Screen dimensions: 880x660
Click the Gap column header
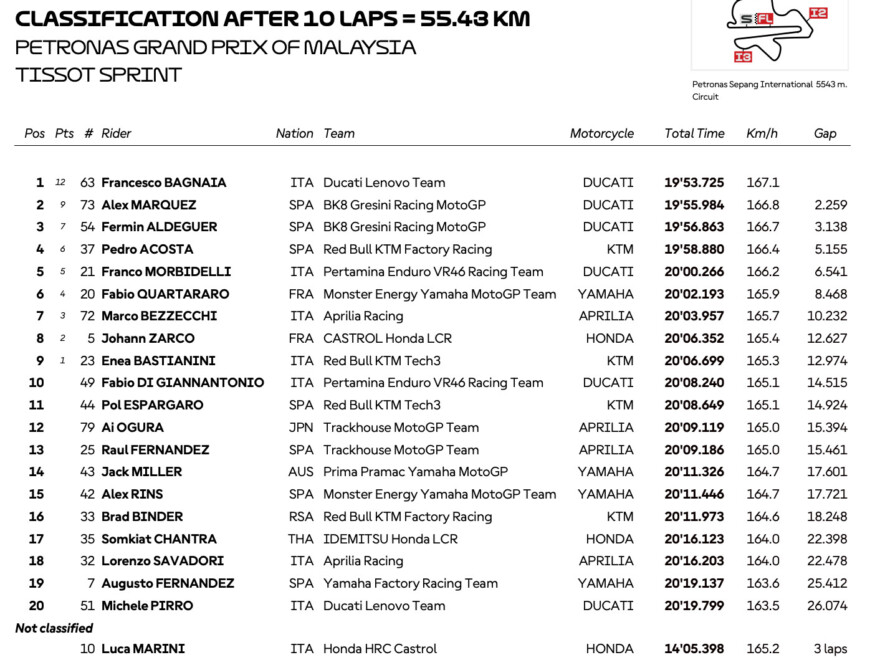click(x=824, y=133)
